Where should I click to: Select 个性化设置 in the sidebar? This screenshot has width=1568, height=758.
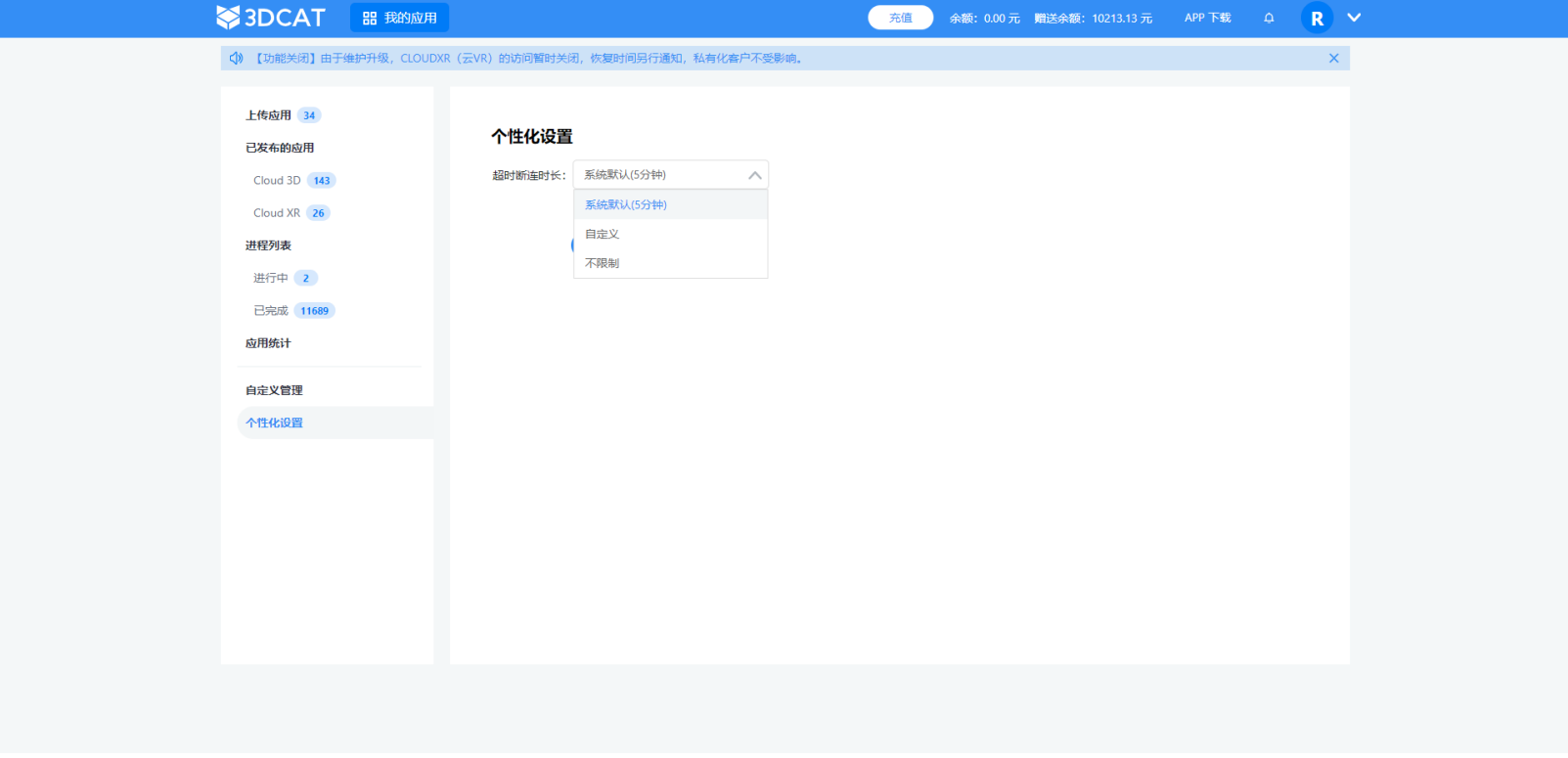[x=335, y=423]
